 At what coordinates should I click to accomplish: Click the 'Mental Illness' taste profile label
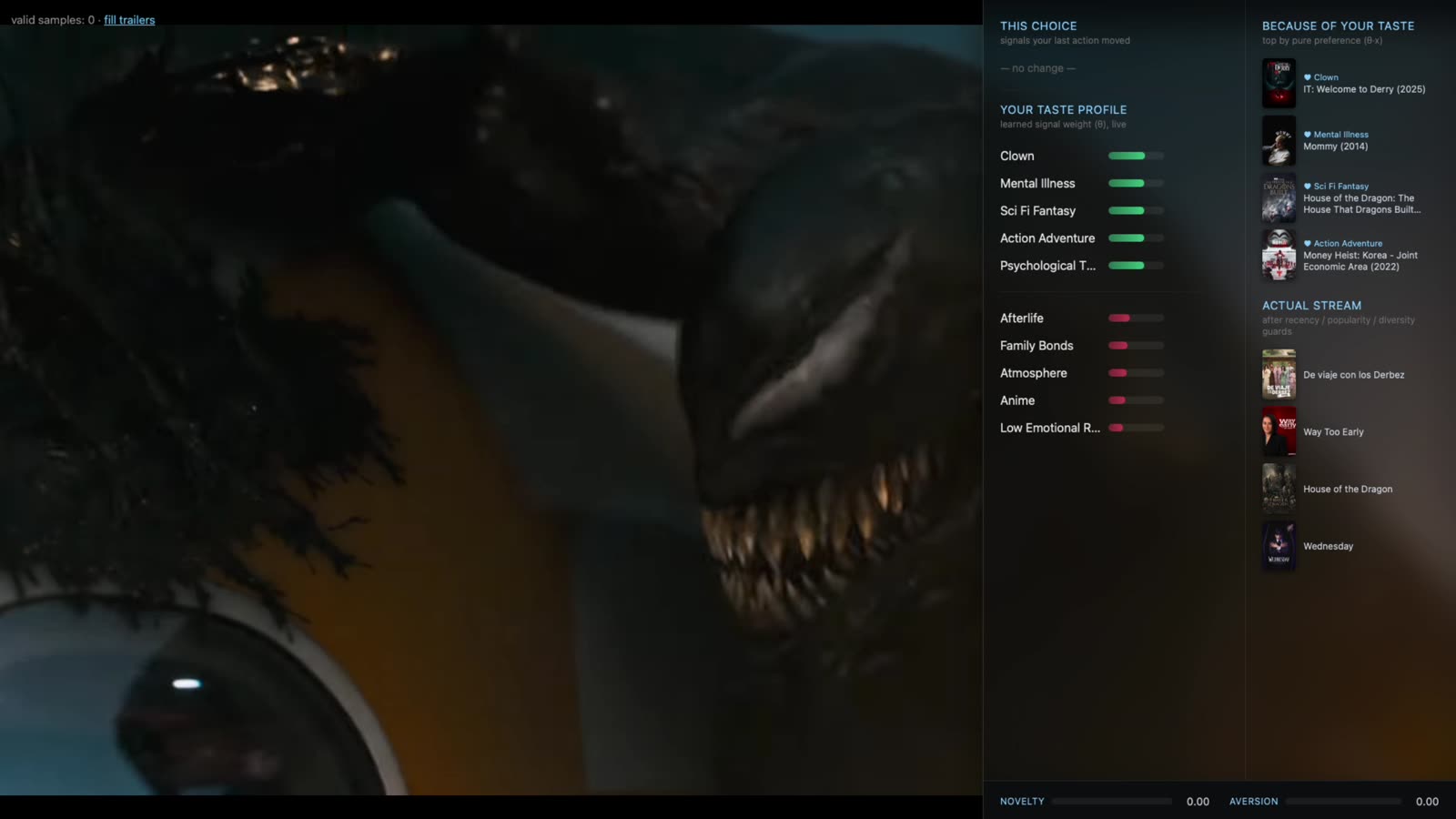pyautogui.click(x=1037, y=184)
